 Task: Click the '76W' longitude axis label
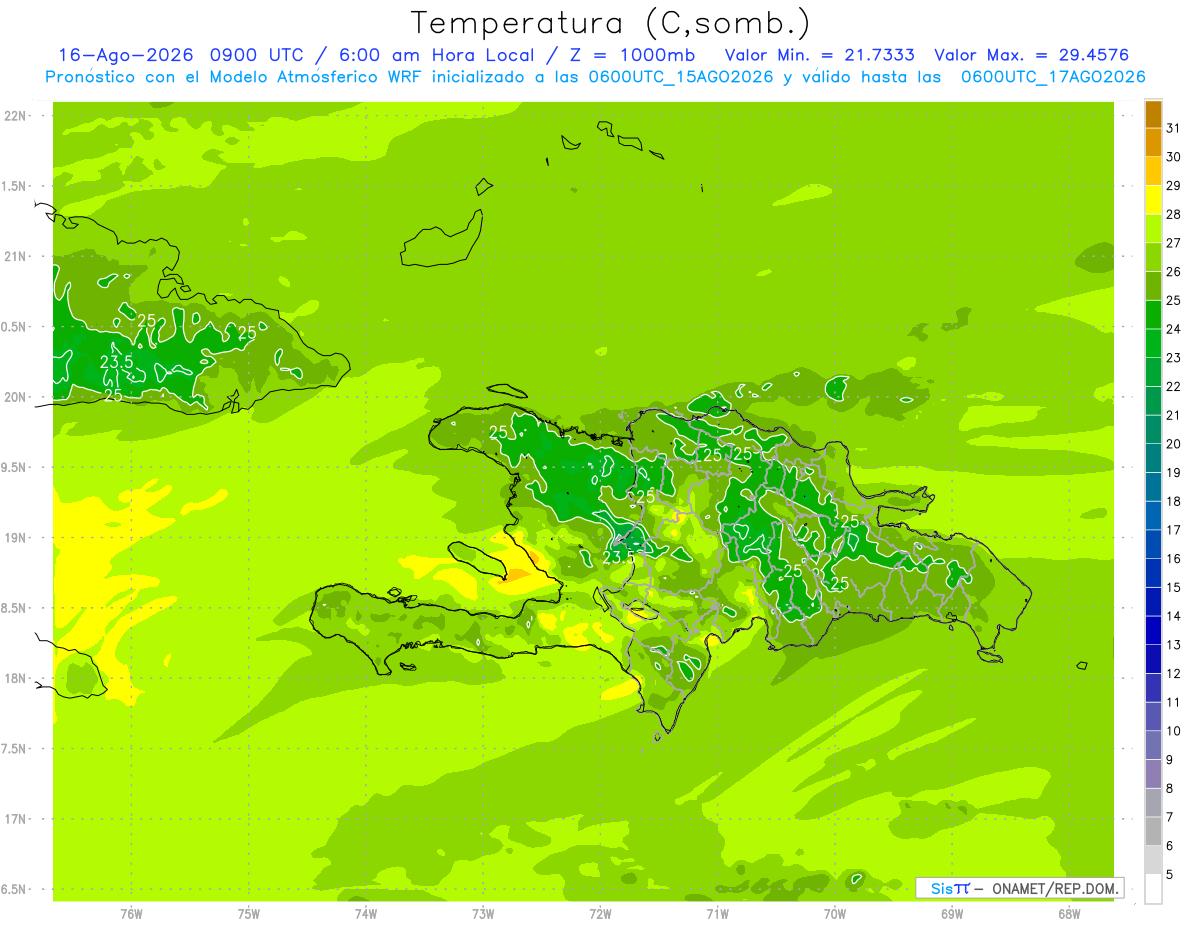click(131, 913)
